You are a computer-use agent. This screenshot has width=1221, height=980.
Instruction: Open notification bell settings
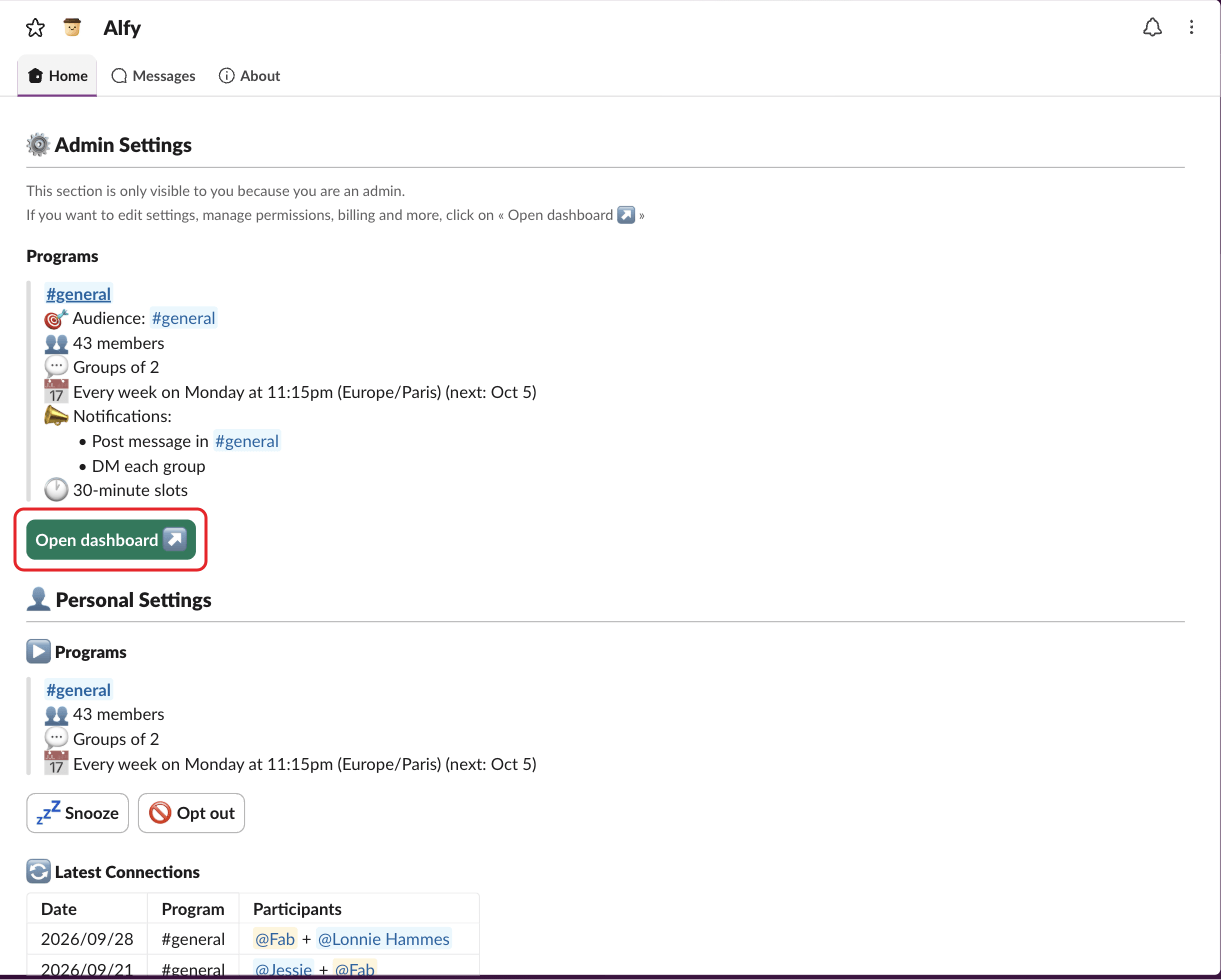pos(1152,28)
